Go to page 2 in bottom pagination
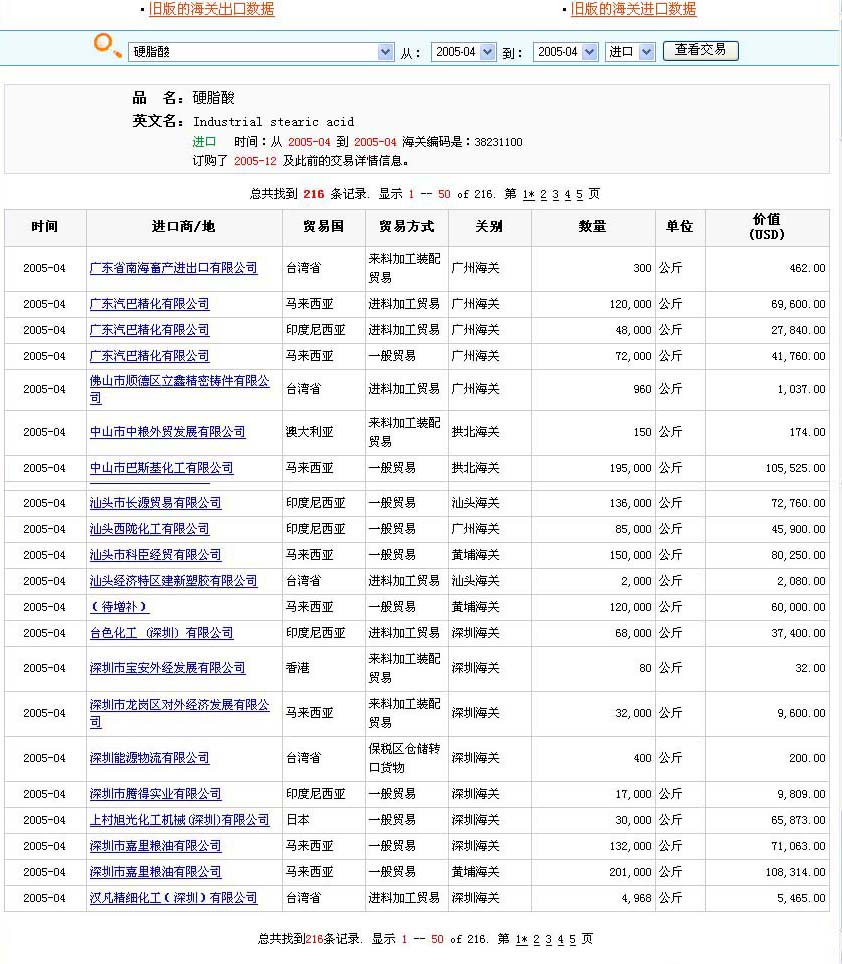The width and height of the screenshot is (842, 964). [537, 939]
